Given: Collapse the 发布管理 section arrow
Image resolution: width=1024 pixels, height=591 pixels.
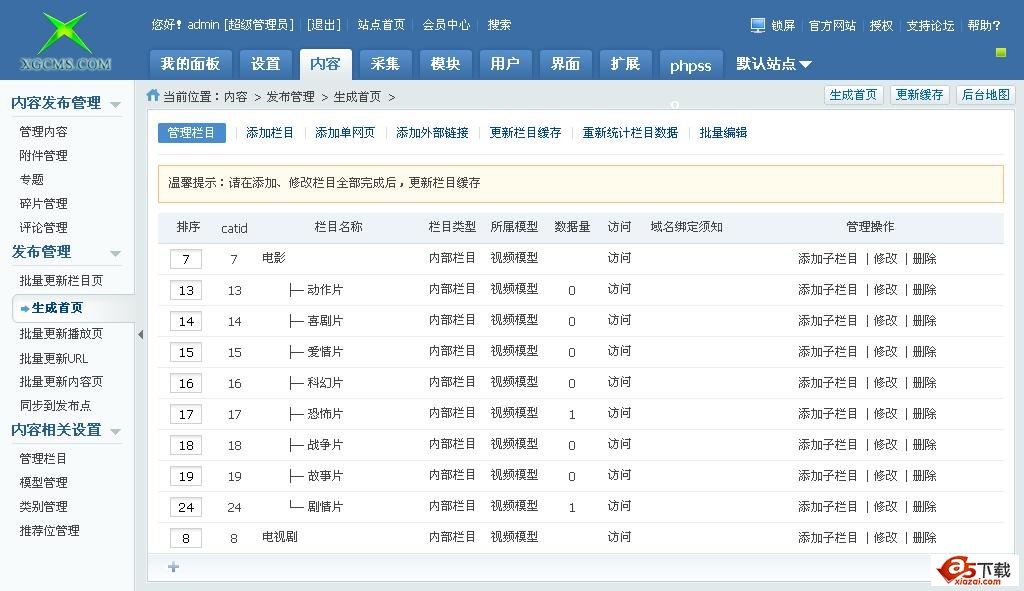Looking at the screenshot, I should pyautogui.click(x=116, y=253).
